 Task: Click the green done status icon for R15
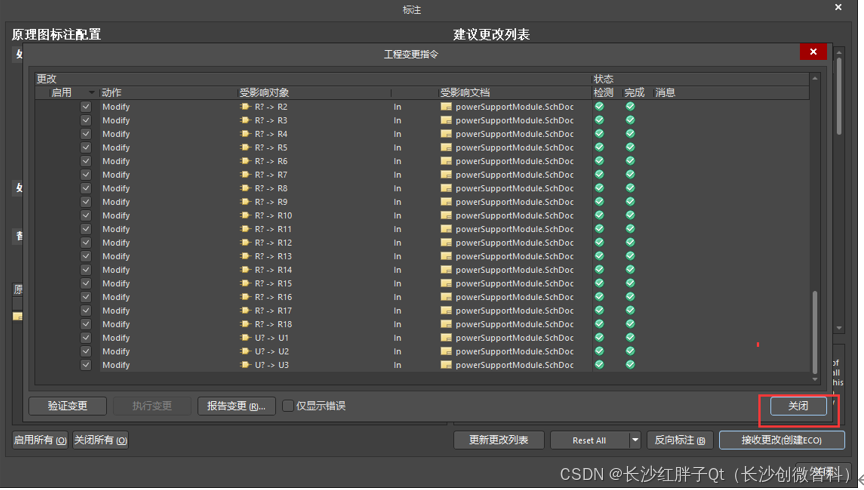click(630, 283)
